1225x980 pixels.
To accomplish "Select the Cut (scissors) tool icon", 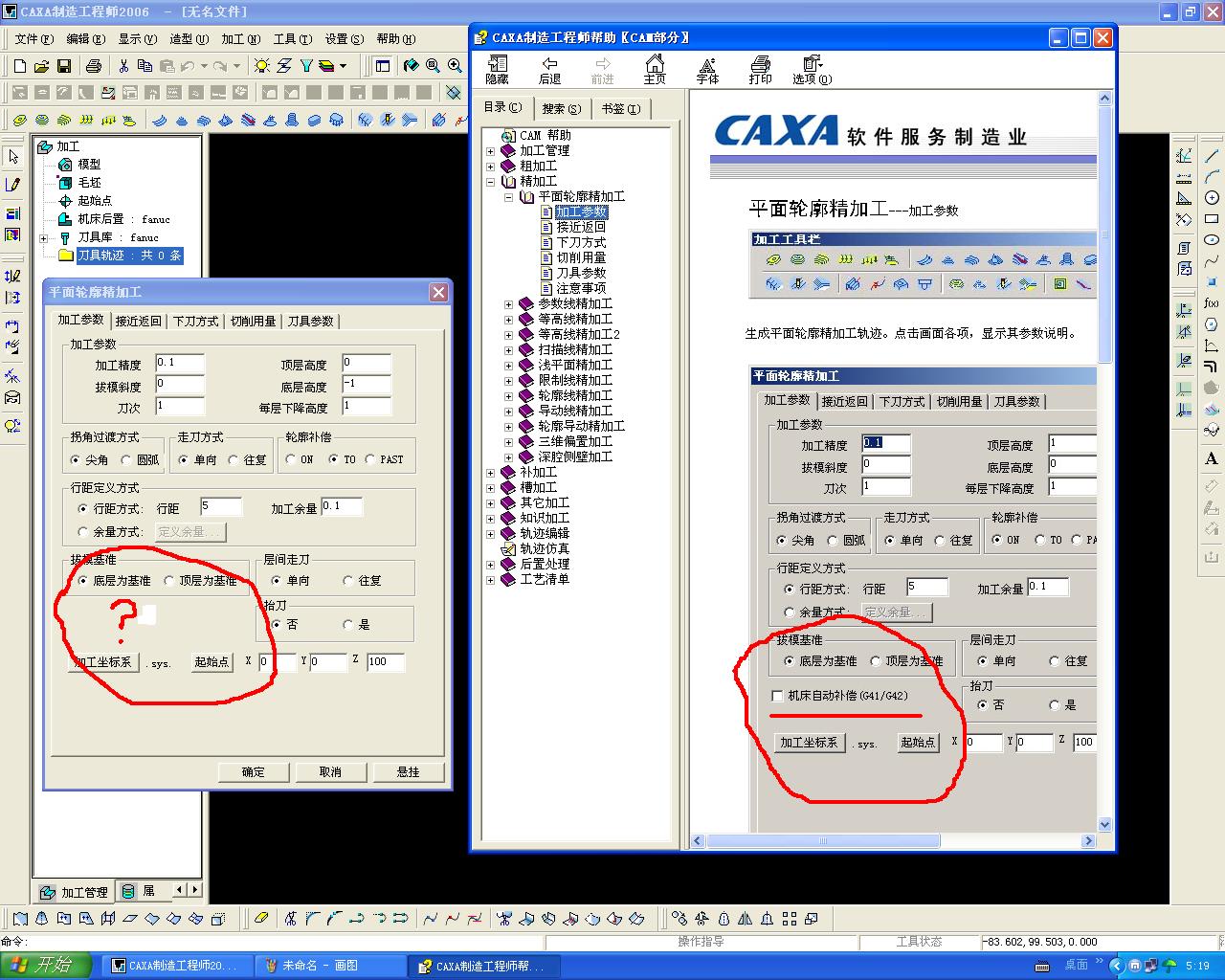I will click(122, 66).
